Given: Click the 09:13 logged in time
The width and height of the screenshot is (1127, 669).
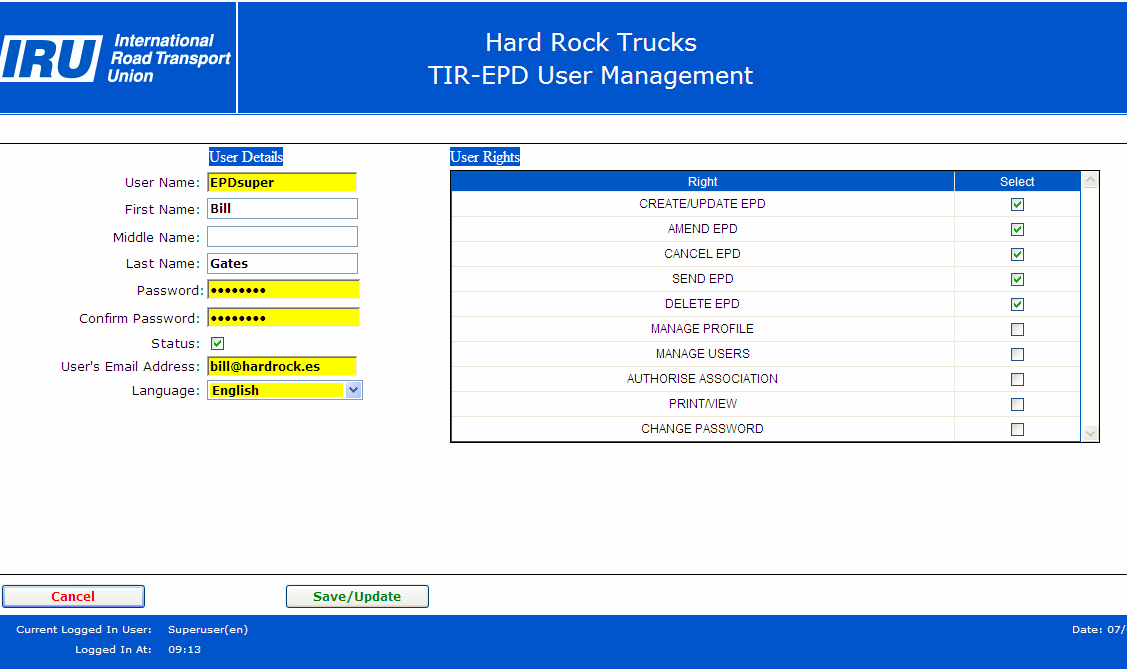Looking at the screenshot, I should pyautogui.click(x=185, y=650).
